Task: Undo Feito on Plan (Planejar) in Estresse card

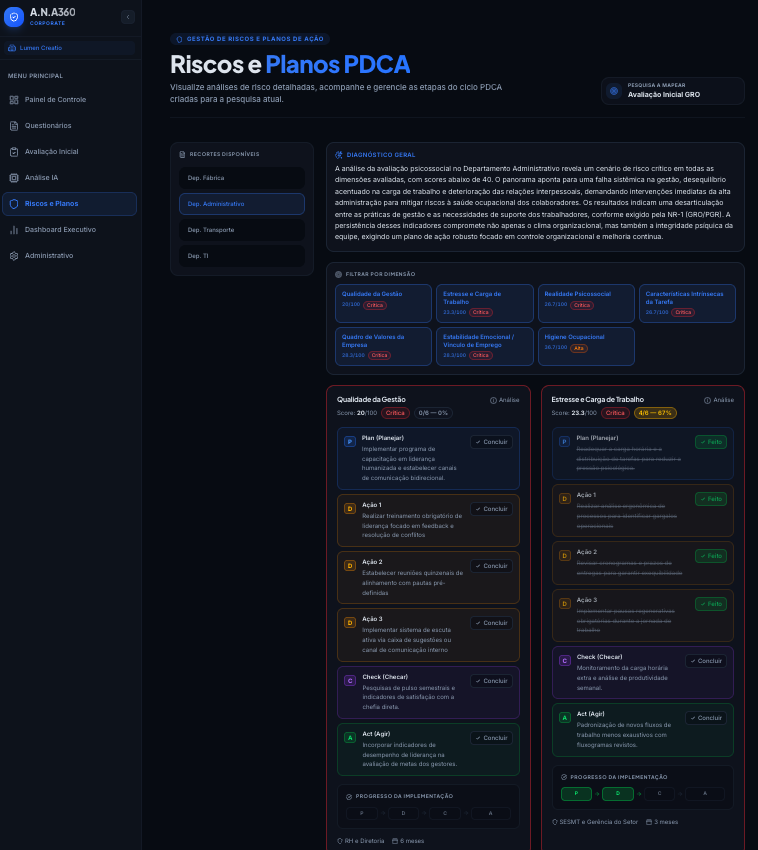Action: pos(711,442)
